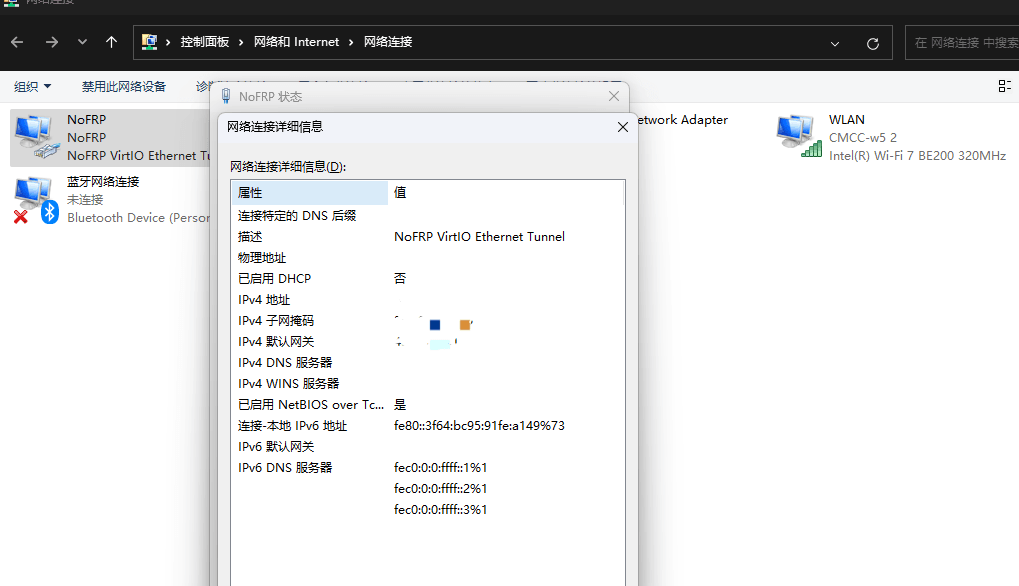The height and width of the screenshot is (586, 1019).
Task: Click the 搜索 网络连接 search field
Action: point(960,43)
